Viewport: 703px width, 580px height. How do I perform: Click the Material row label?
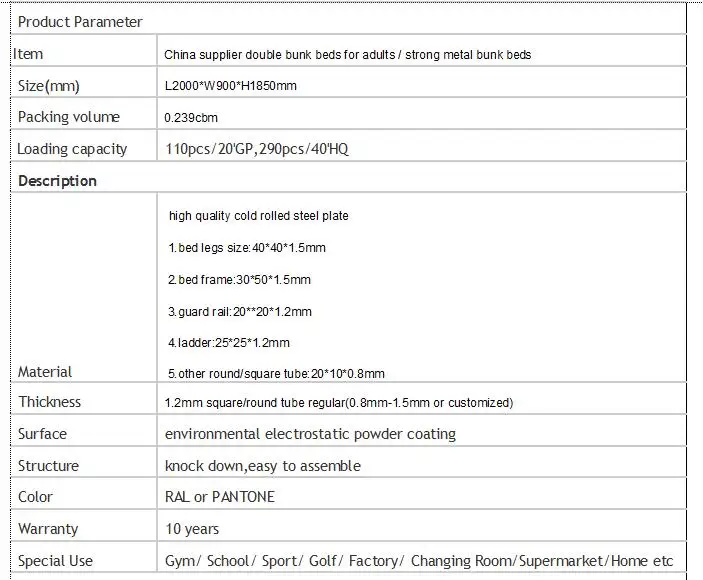point(45,372)
